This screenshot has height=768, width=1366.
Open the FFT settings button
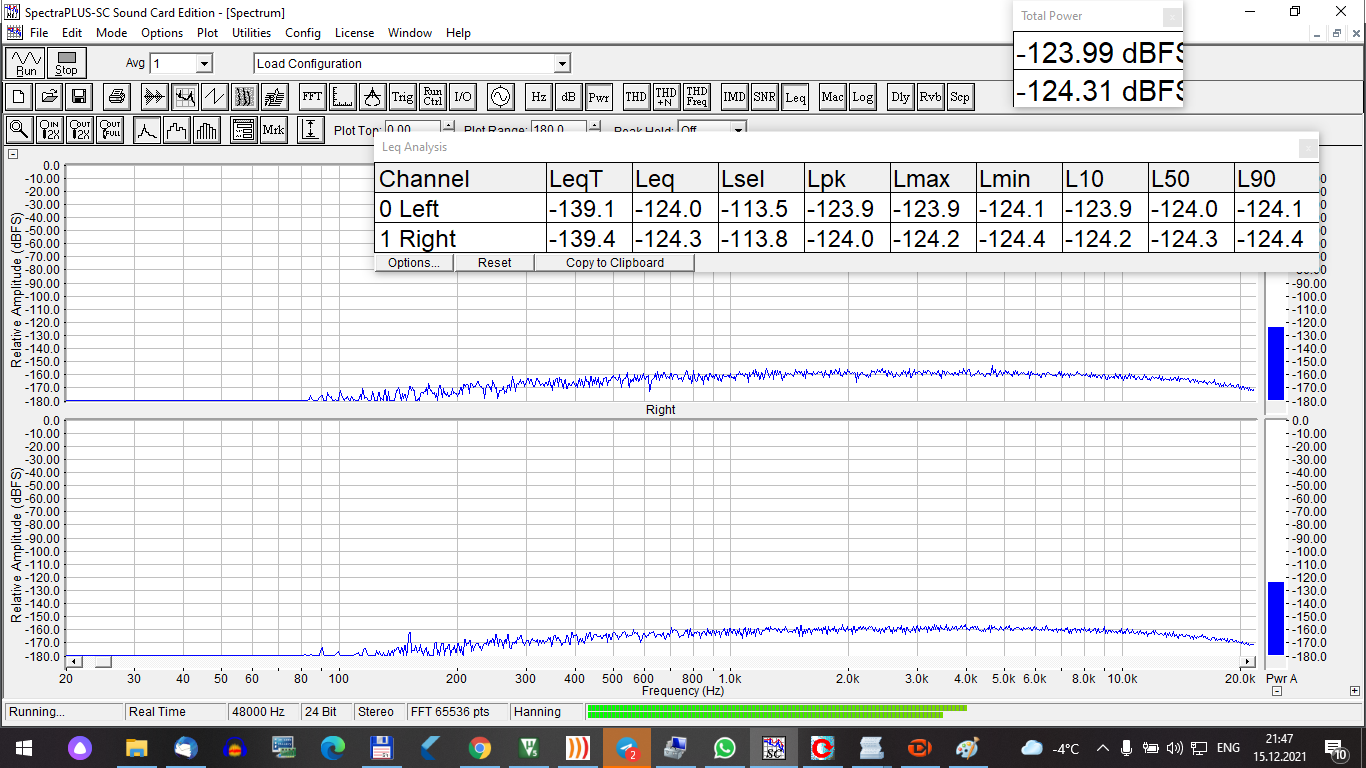pos(312,97)
